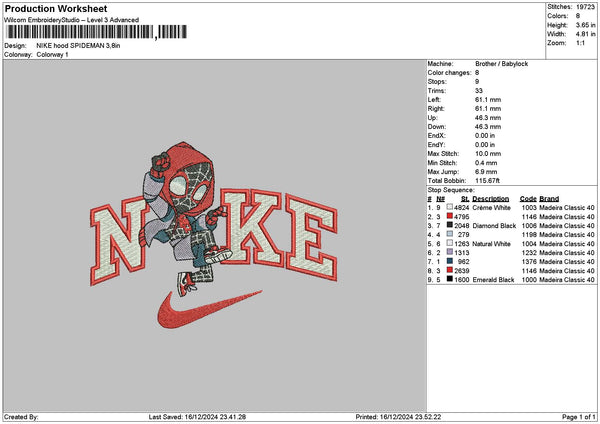Click the 'Color changes:' label
600x424 pixels.
[449, 73]
